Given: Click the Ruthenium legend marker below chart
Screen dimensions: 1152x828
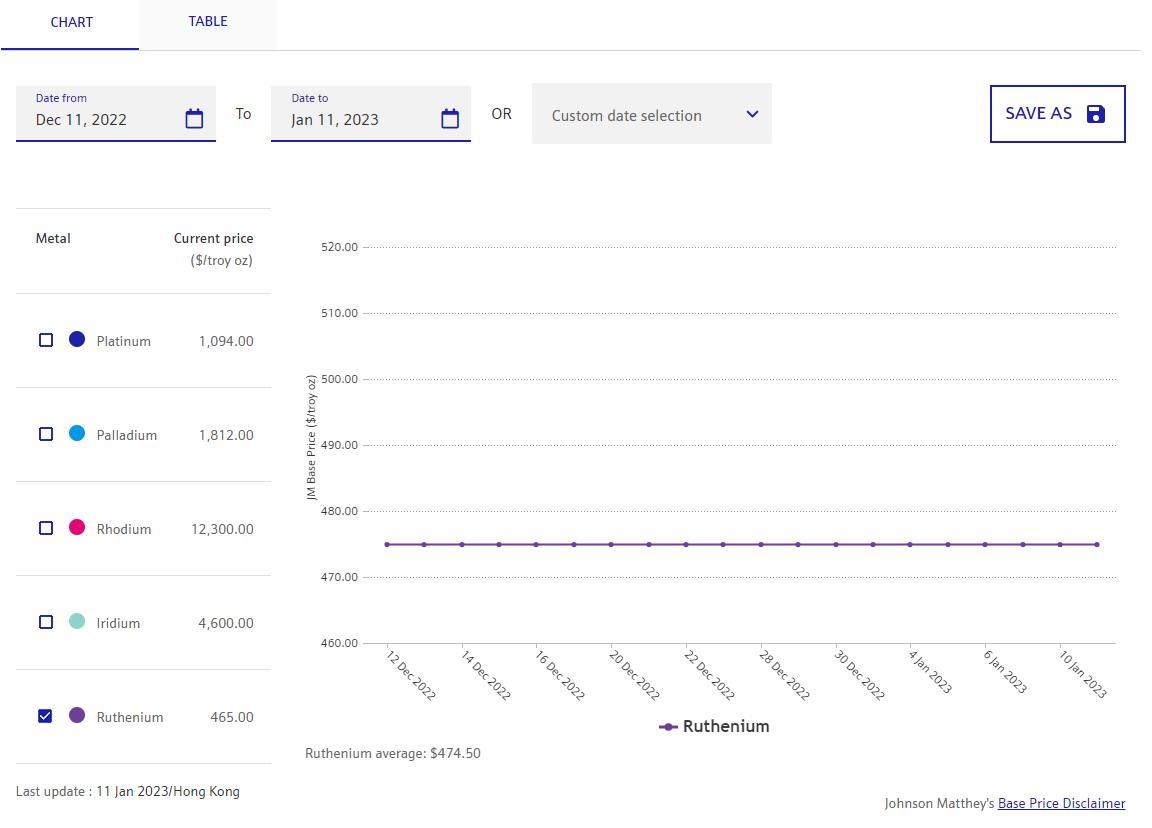Looking at the screenshot, I should [x=668, y=727].
